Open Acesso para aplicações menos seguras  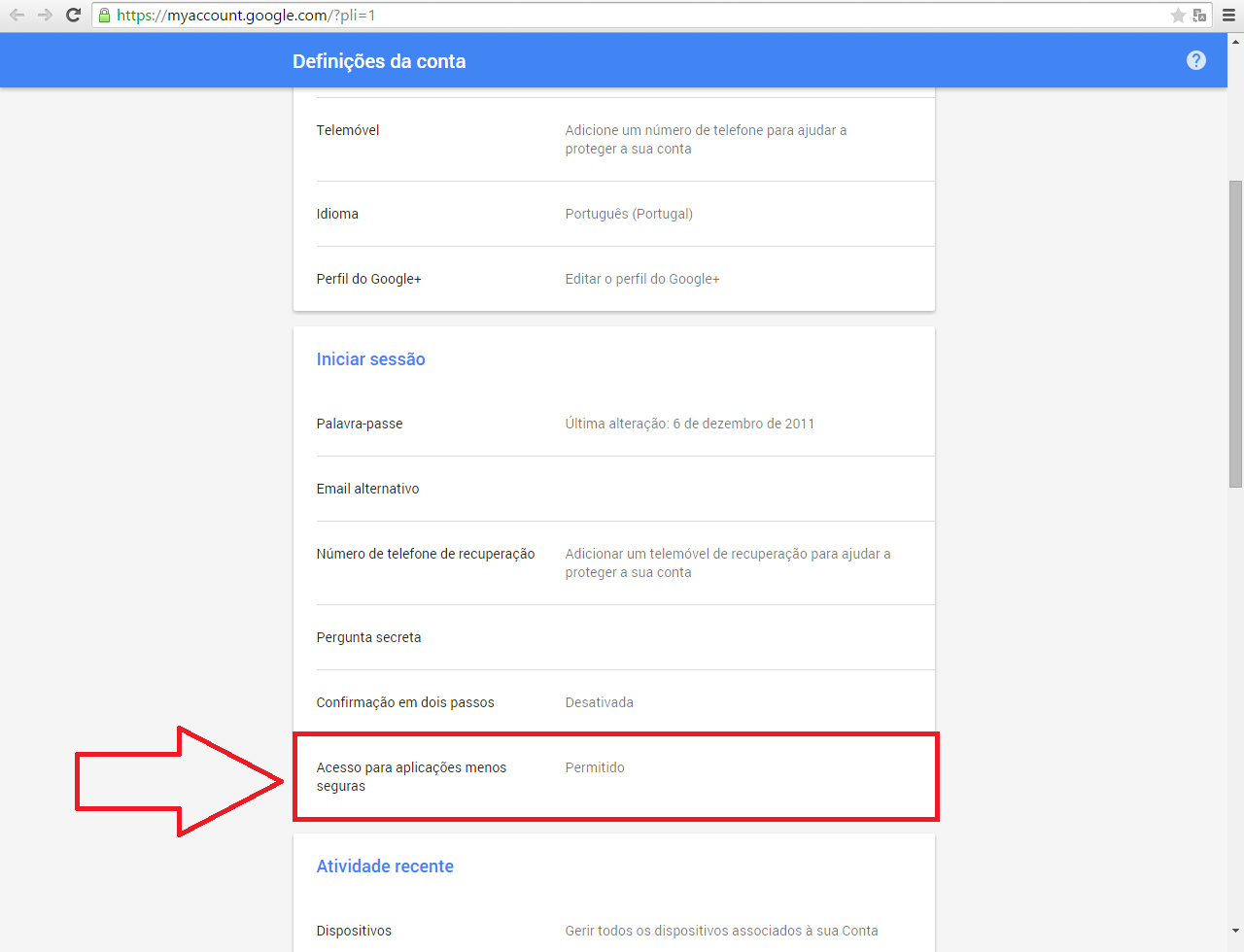point(614,776)
